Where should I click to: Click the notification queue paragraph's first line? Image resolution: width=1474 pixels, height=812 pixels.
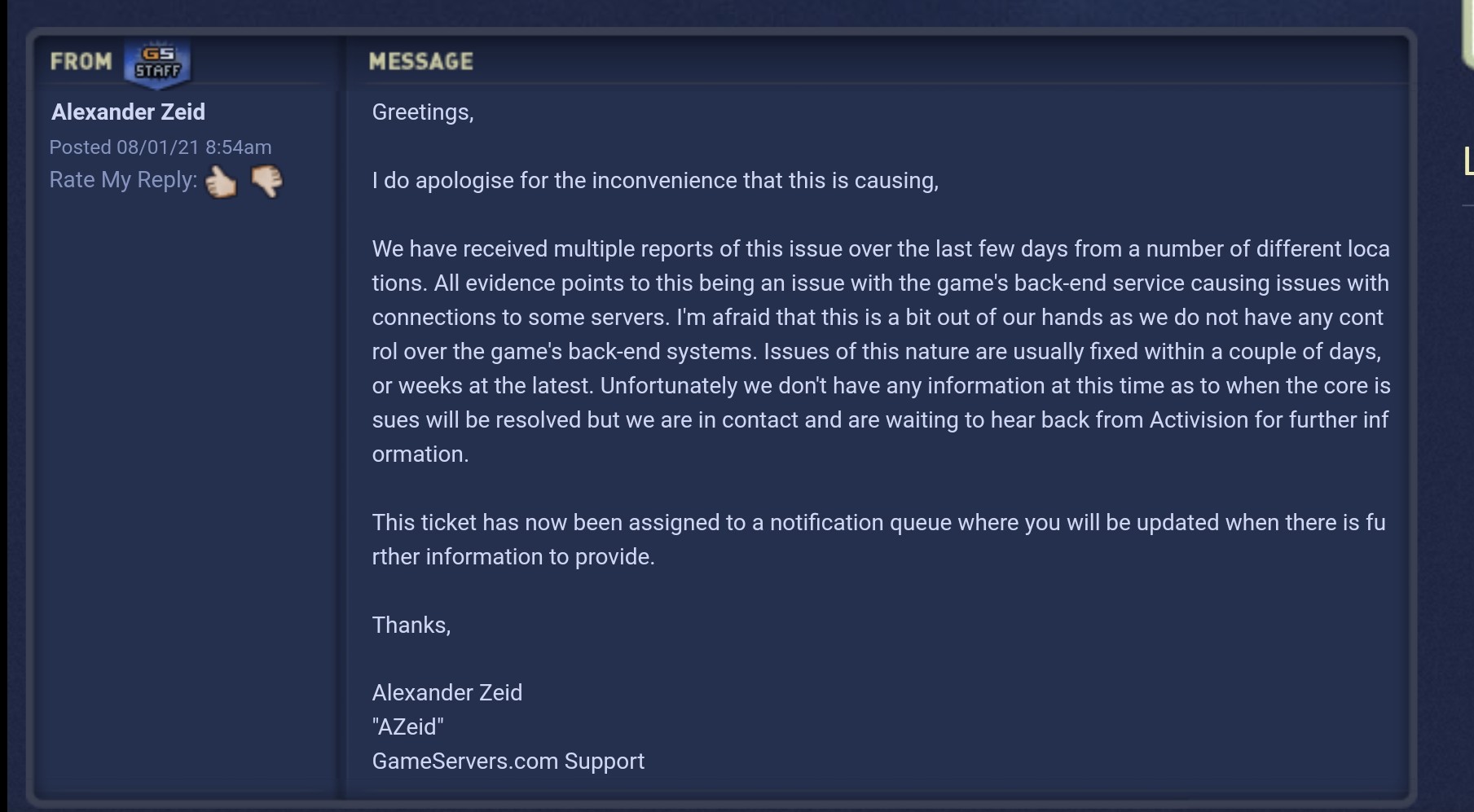(878, 523)
